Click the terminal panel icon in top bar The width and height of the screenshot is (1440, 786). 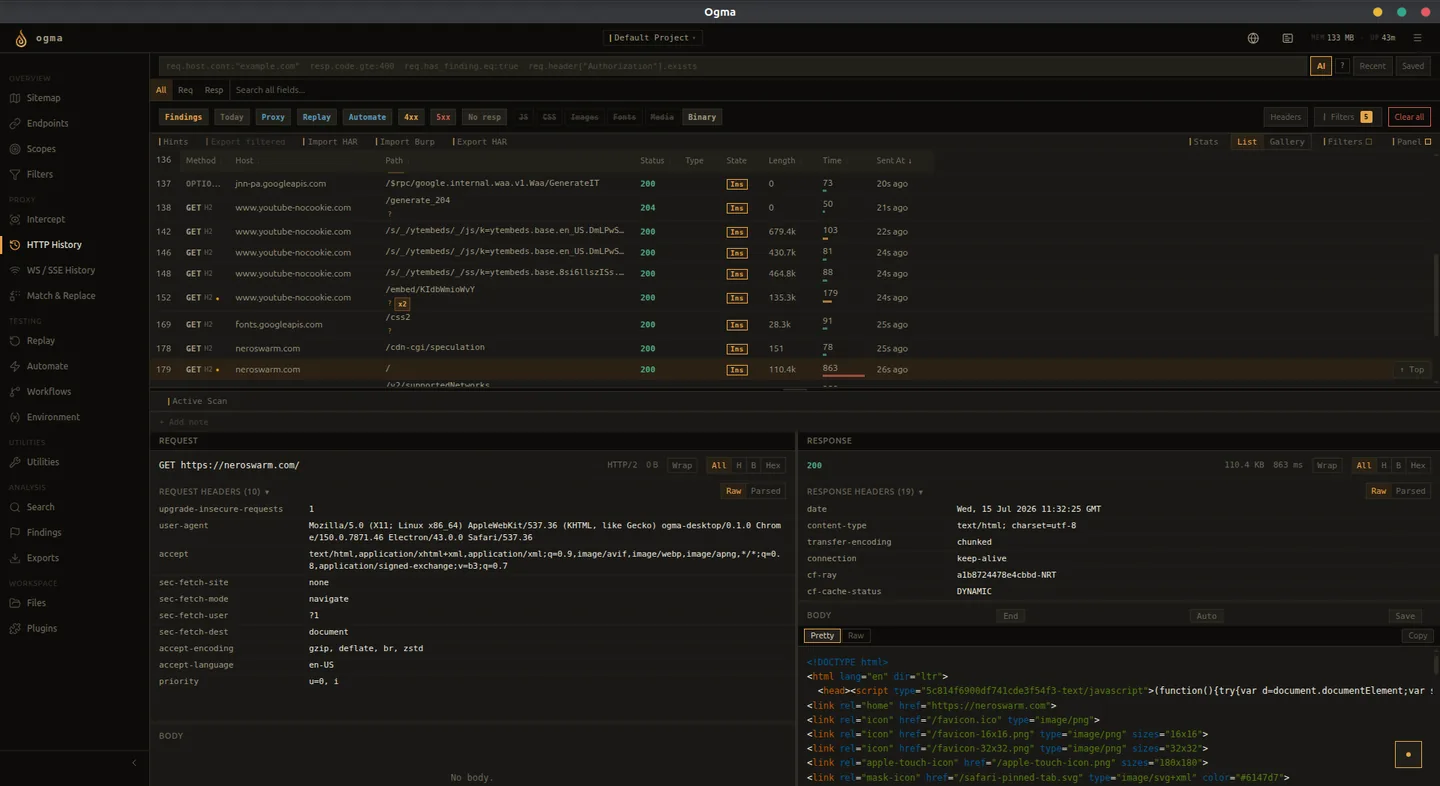1287,38
